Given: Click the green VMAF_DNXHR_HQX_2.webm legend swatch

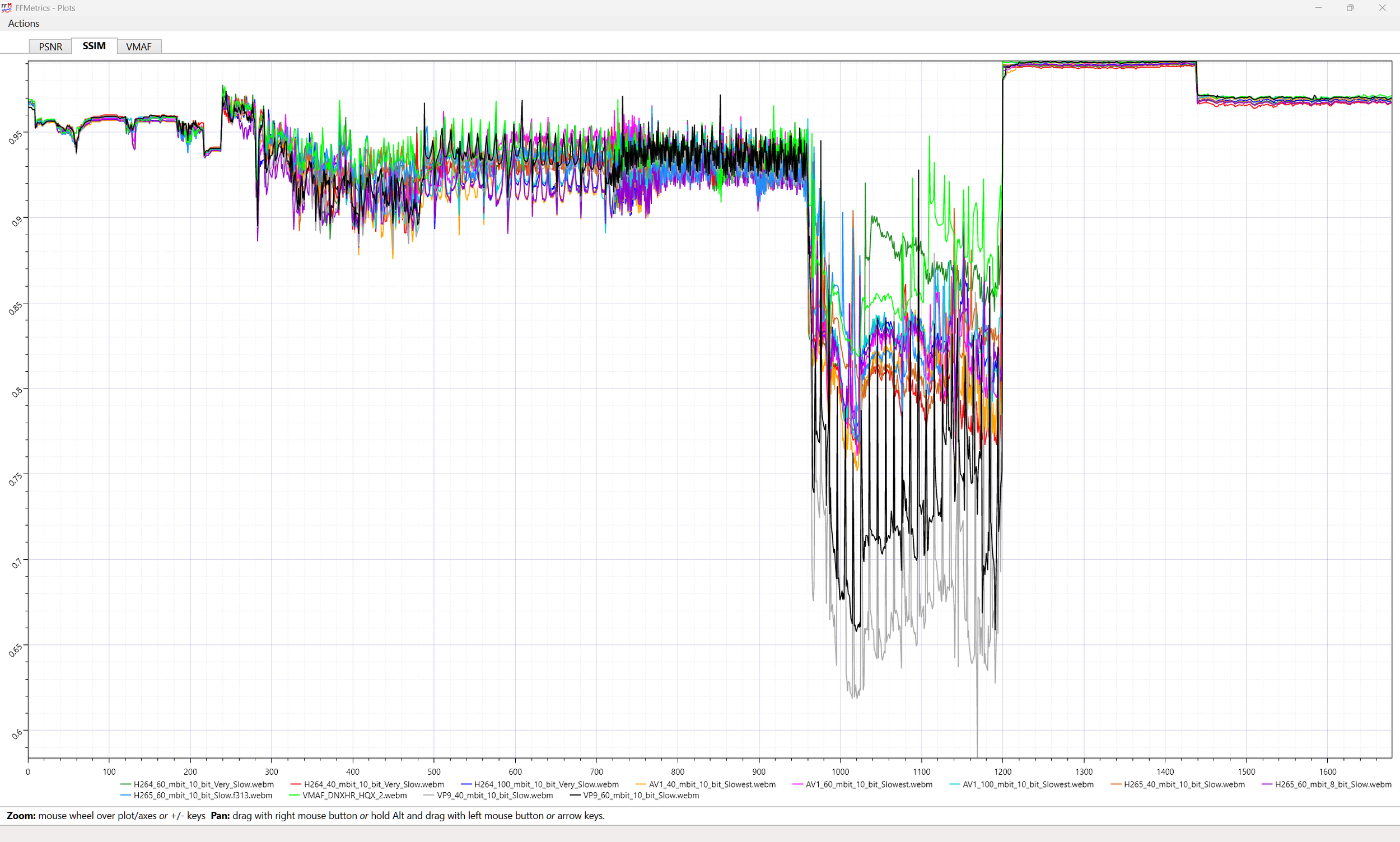Looking at the screenshot, I should click(294, 796).
